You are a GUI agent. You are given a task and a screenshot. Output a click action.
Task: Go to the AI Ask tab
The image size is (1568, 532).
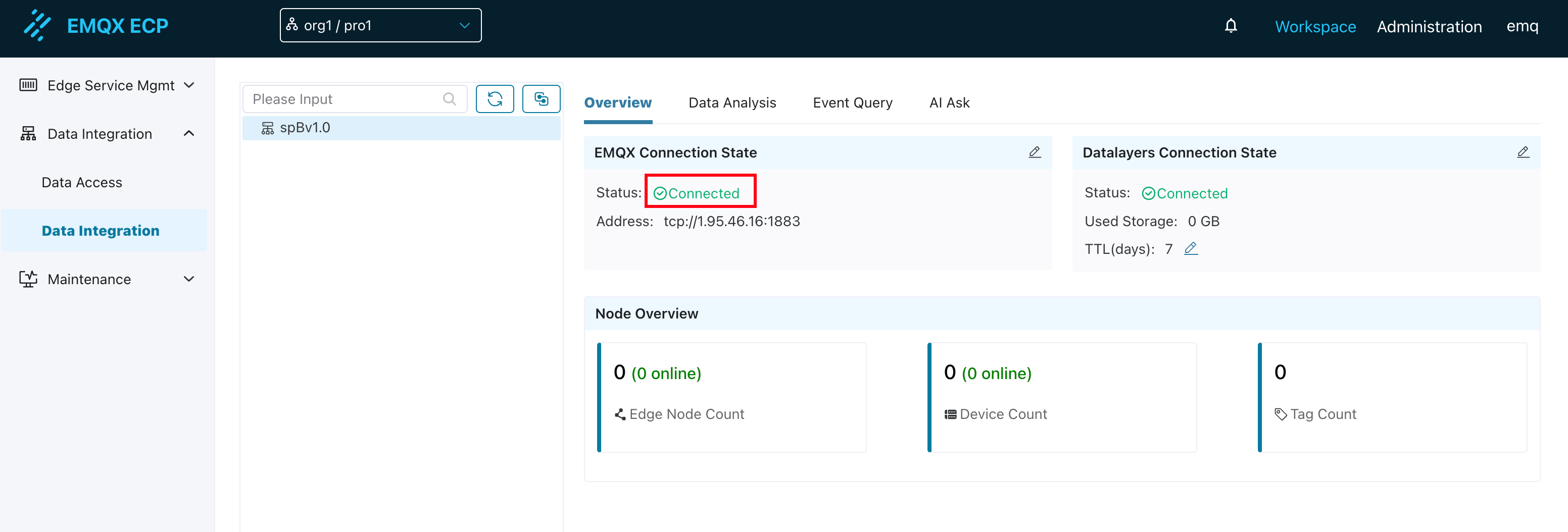coord(949,103)
